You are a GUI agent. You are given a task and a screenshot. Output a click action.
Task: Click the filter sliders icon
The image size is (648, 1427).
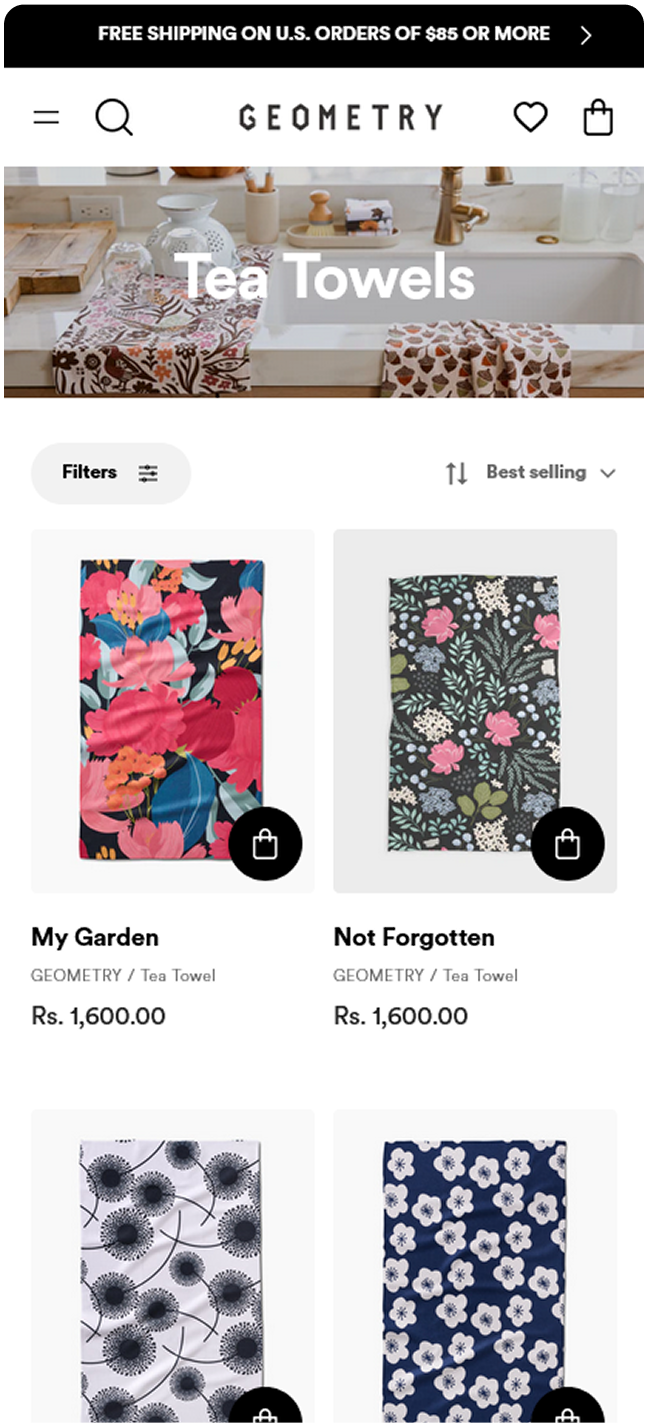tap(148, 473)
